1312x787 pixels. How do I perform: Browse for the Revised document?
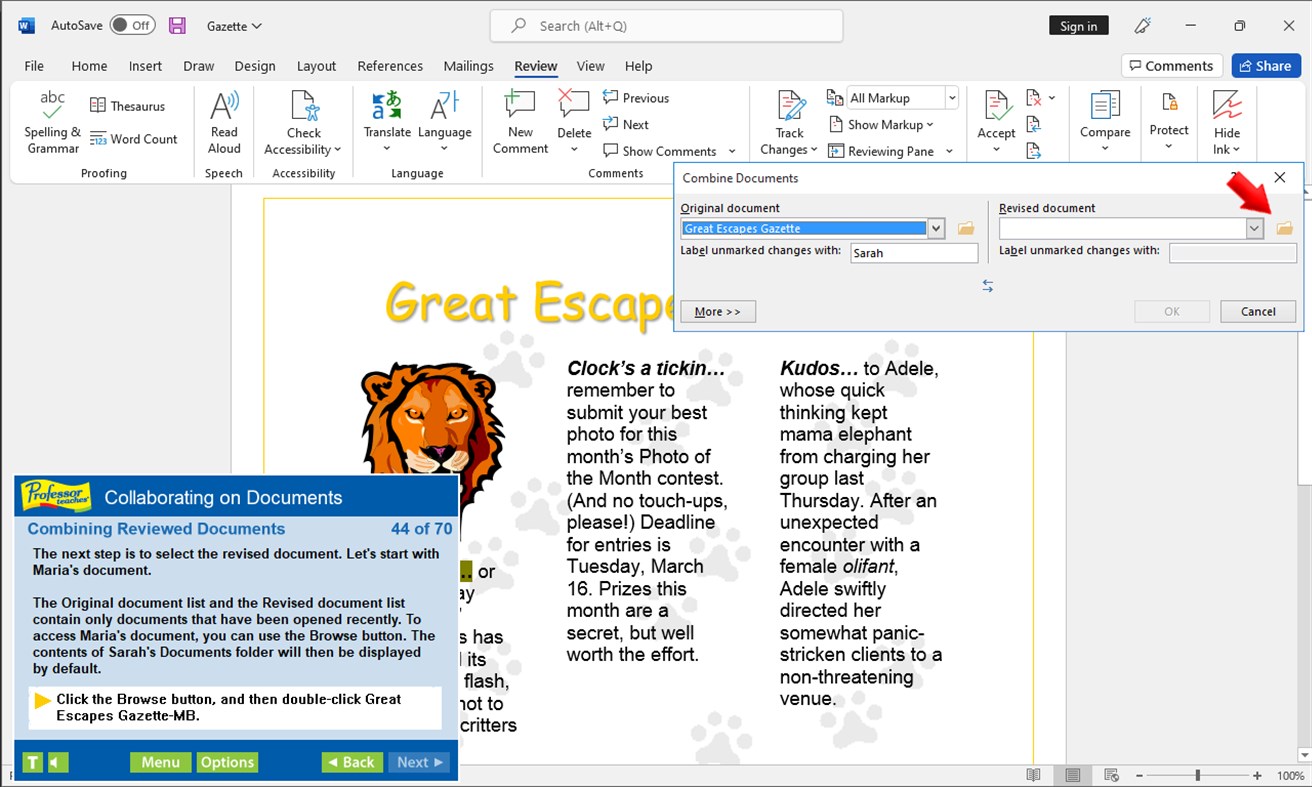tap(1285, 228)
